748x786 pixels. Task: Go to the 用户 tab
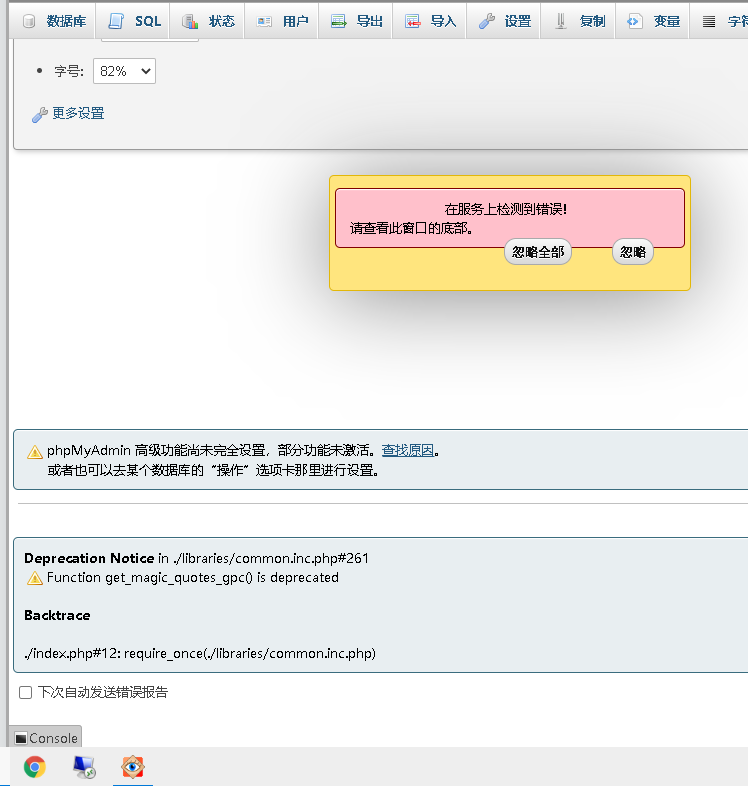click(283, 21)
